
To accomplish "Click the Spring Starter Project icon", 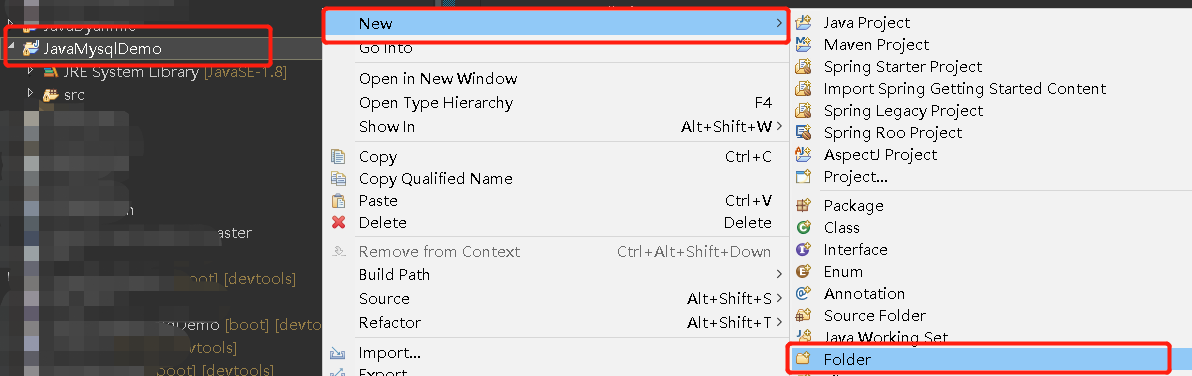I will click(803, 67).
